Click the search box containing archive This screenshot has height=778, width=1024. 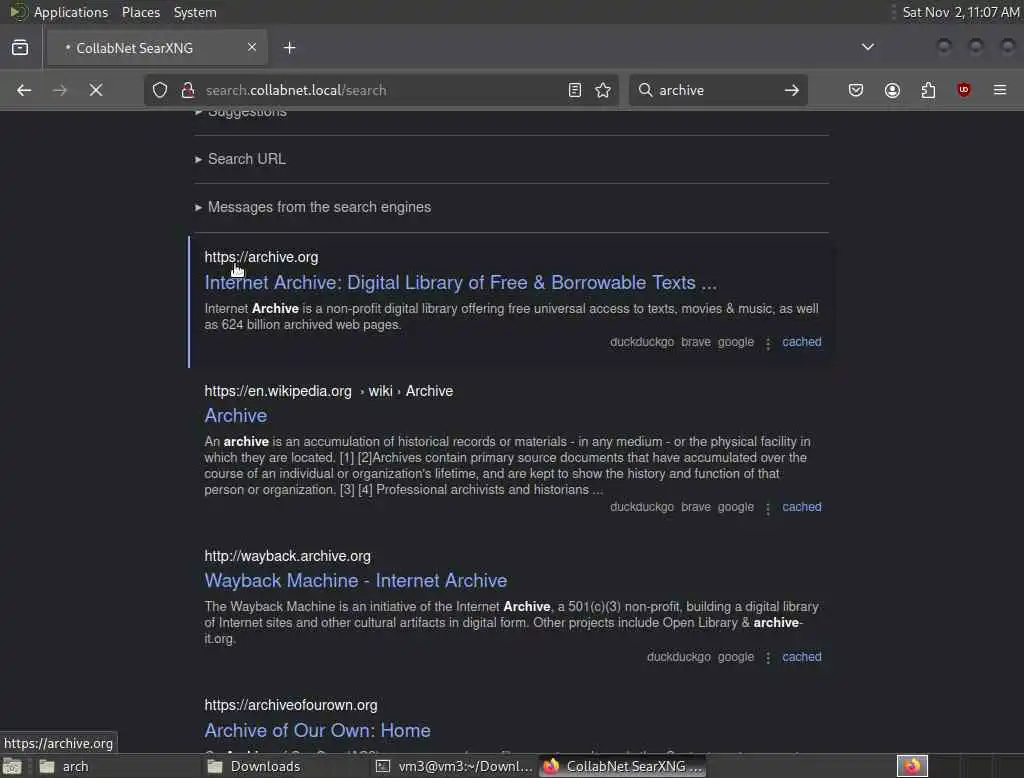(x=717, y=90)
